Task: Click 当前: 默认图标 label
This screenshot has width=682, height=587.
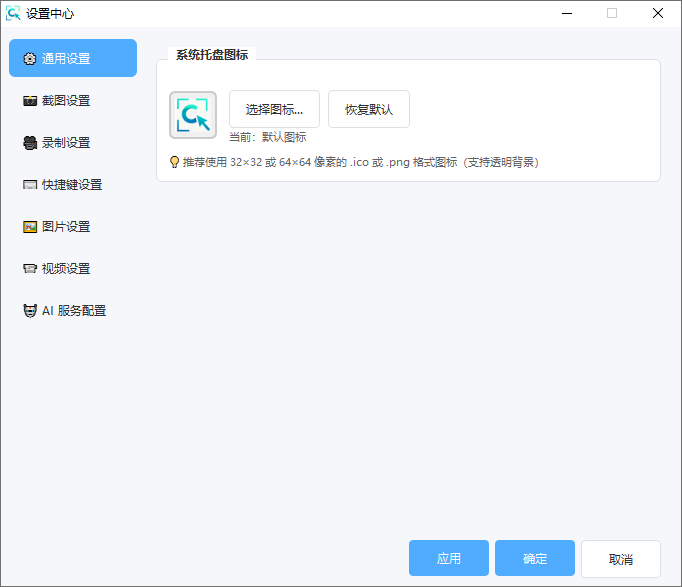Action: click(x=267, y=137)
